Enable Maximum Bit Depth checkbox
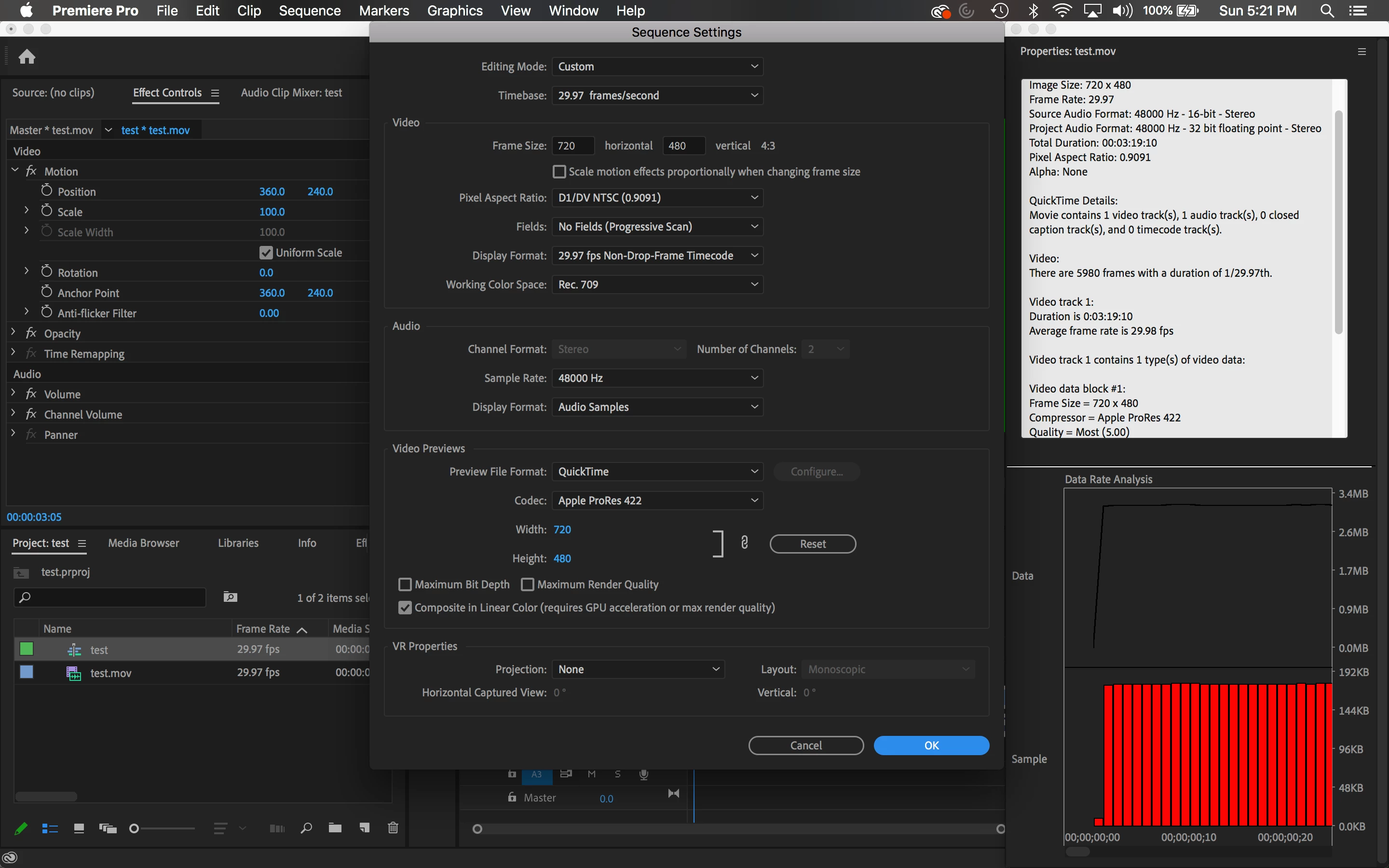This screenshot has width=1389, height=868. point(405,584)
